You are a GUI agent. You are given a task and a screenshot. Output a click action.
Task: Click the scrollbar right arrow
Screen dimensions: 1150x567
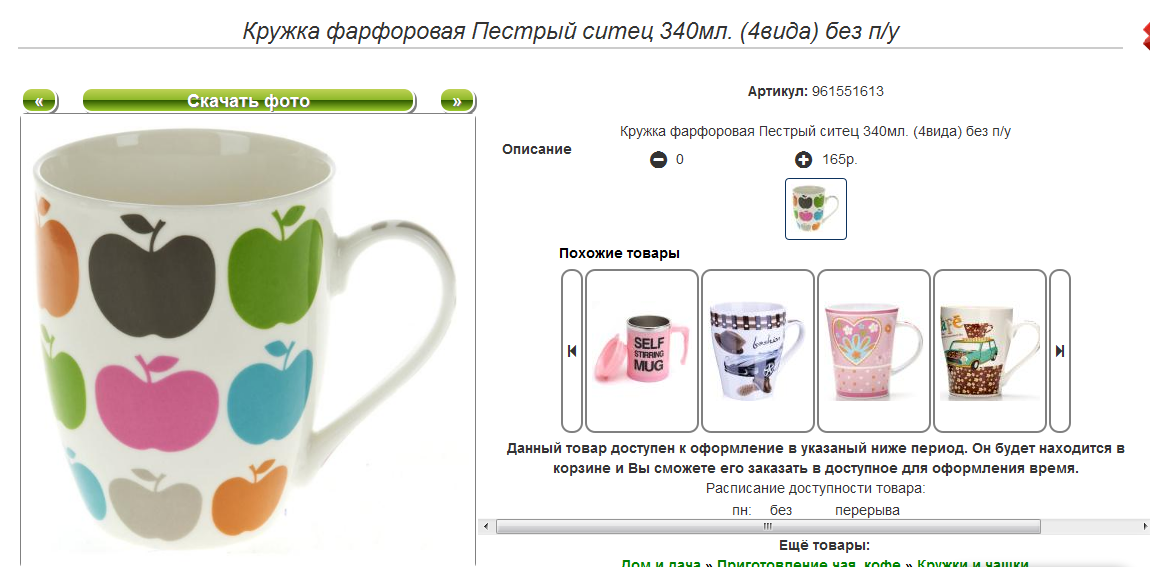pos(1144,526)
